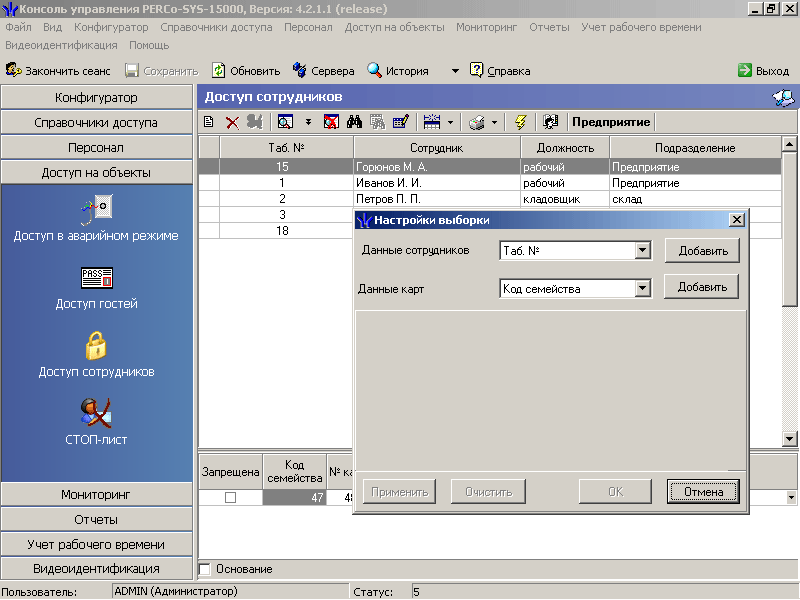Click Добавить next to Данные сотрудников

(x=703, y=251)
